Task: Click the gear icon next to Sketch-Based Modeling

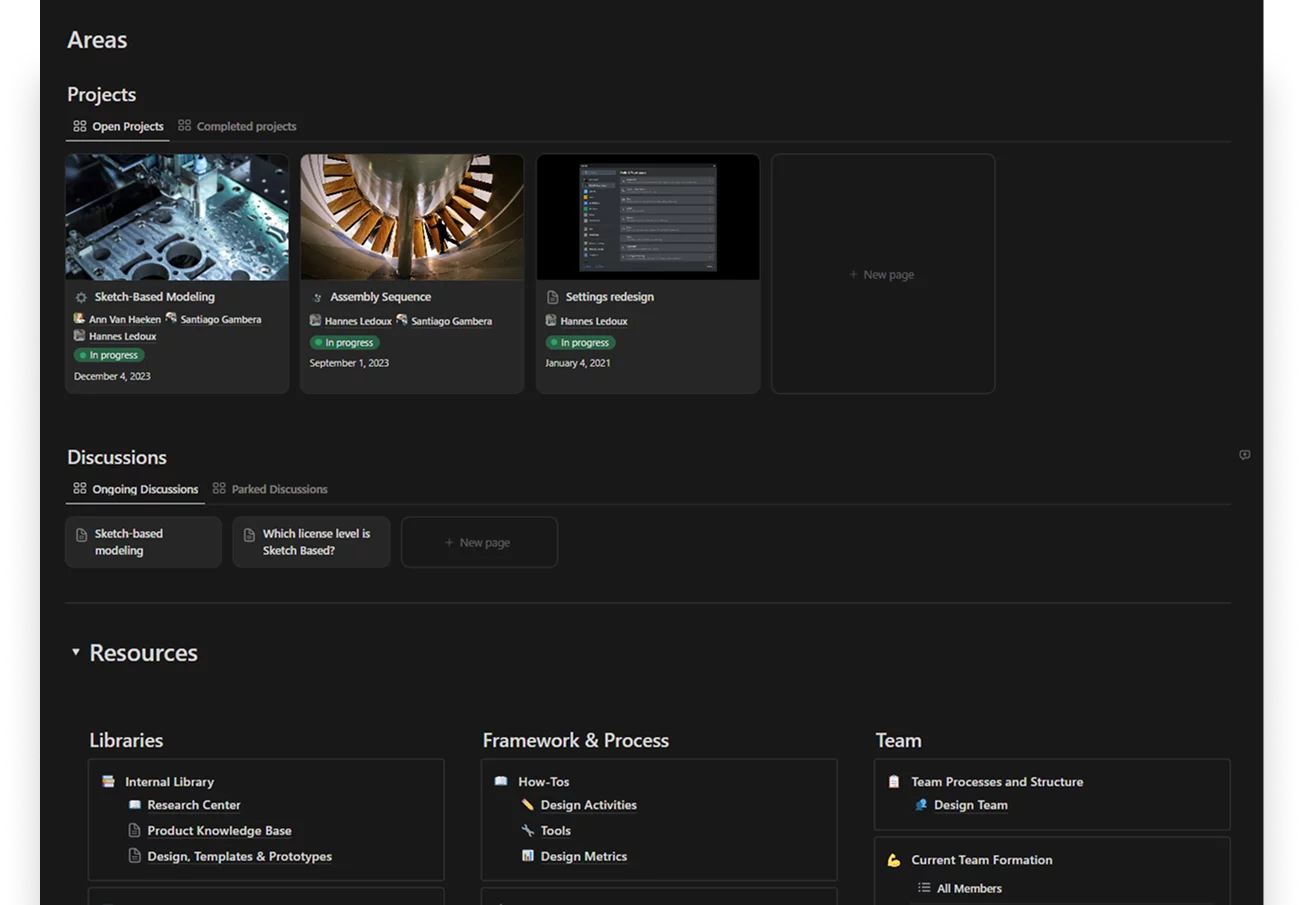Action: [x=81, y=297]
